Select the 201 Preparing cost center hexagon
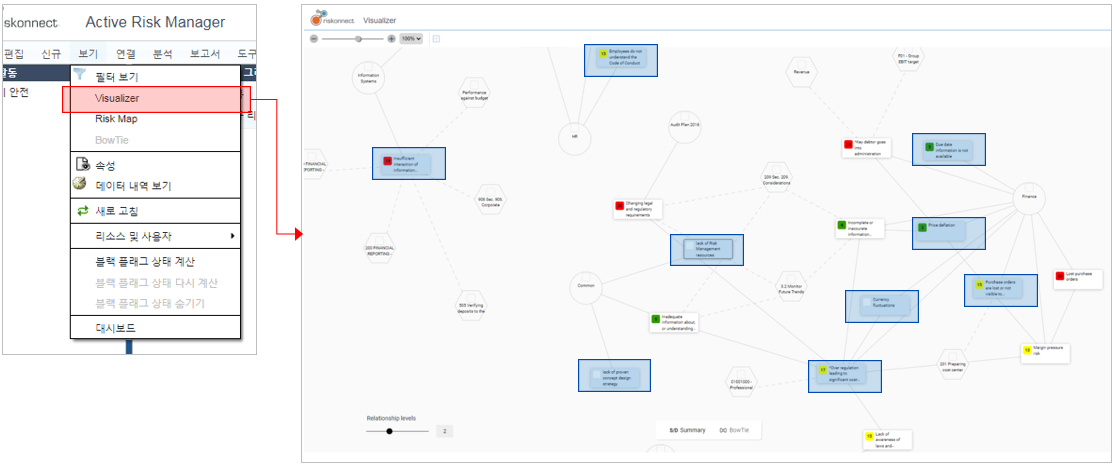The image size is (1115, 465). pyautogui.click(x=954, y=364)
